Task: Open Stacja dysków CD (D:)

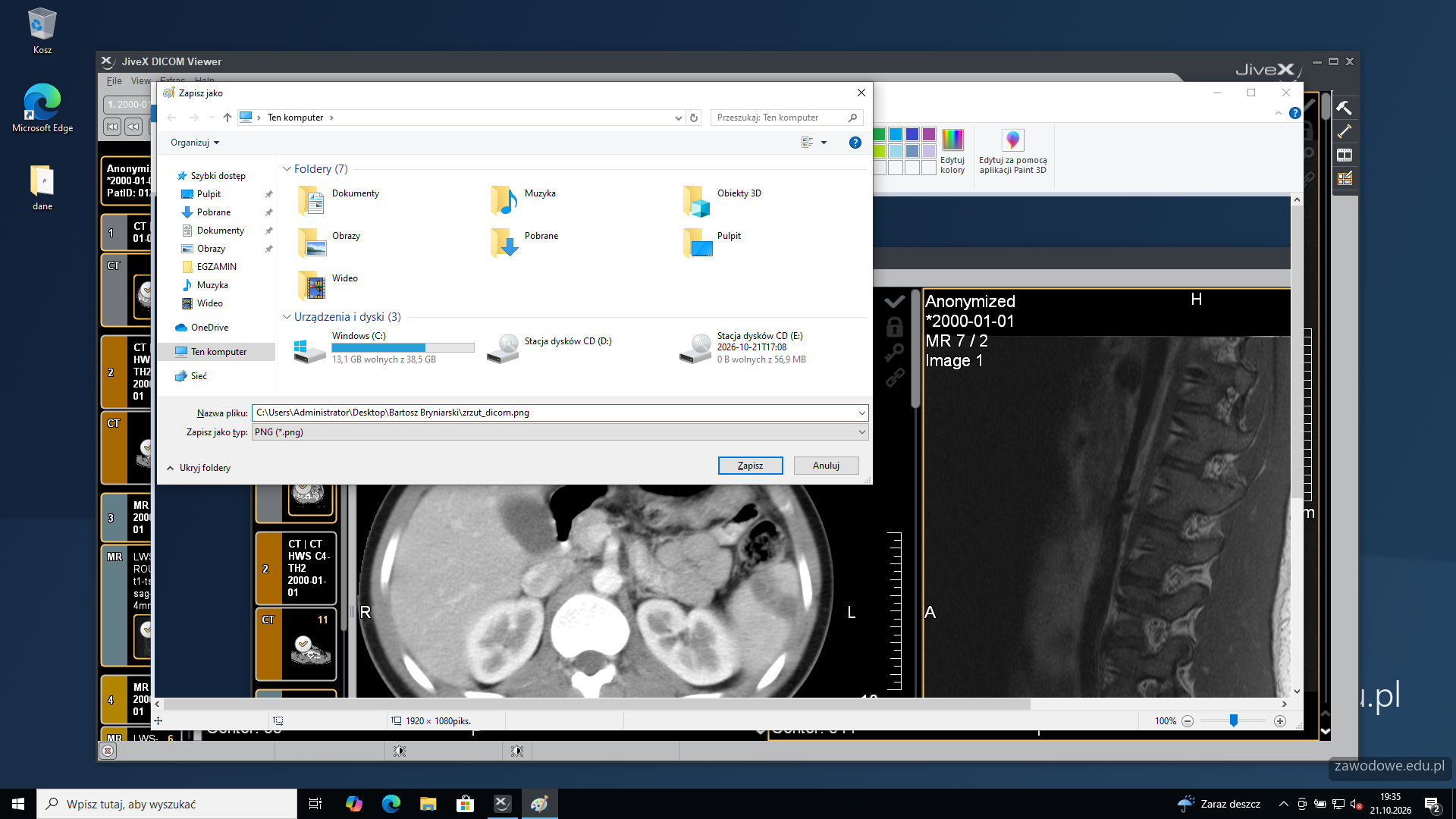Action: click(x=551, y=347)
